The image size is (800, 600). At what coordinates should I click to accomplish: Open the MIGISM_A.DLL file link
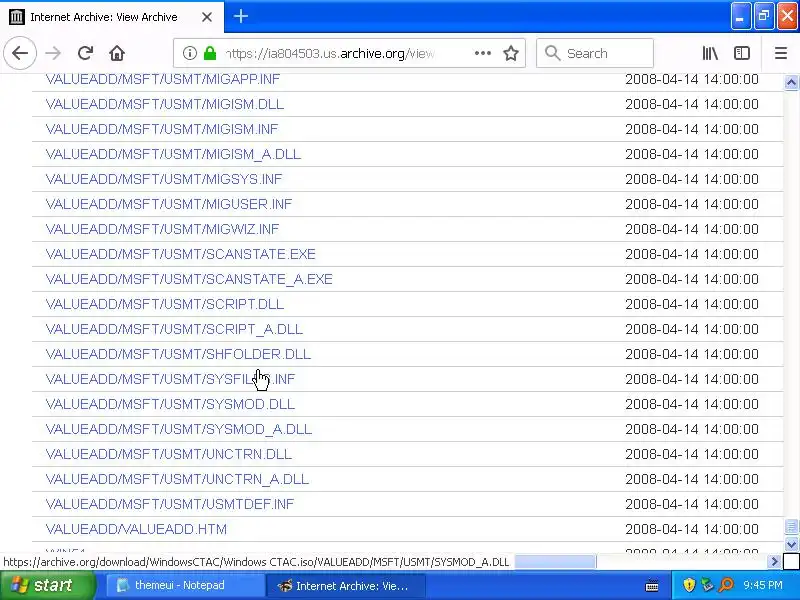[173, 154]
